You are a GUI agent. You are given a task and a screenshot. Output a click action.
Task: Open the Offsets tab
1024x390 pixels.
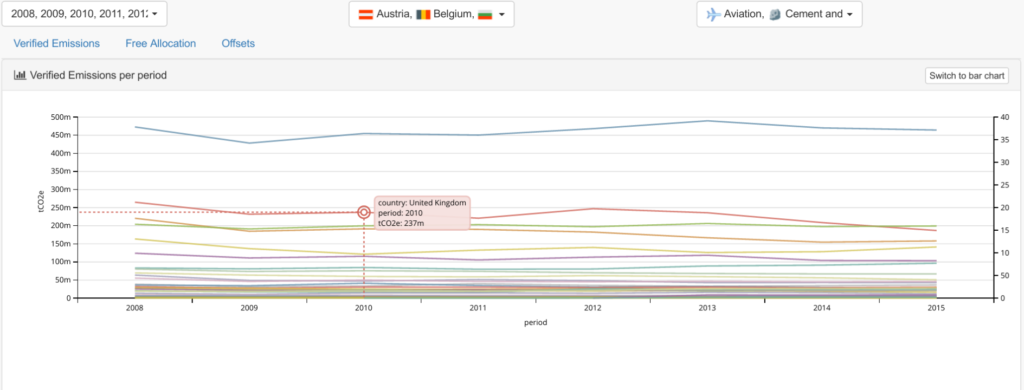pos(238,44)
